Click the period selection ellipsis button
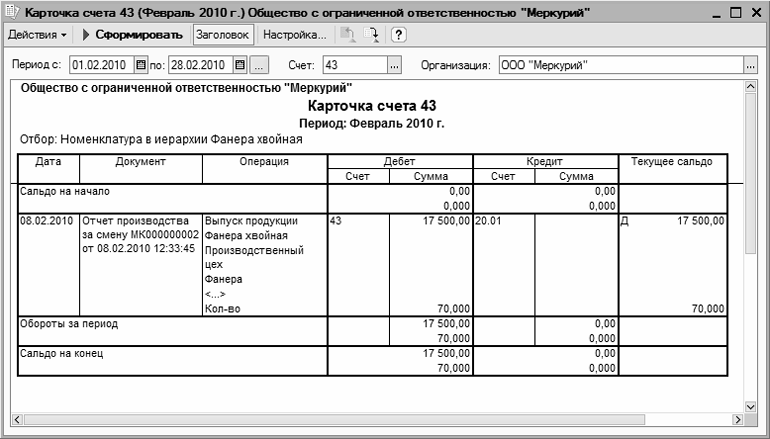 [259, 65]
